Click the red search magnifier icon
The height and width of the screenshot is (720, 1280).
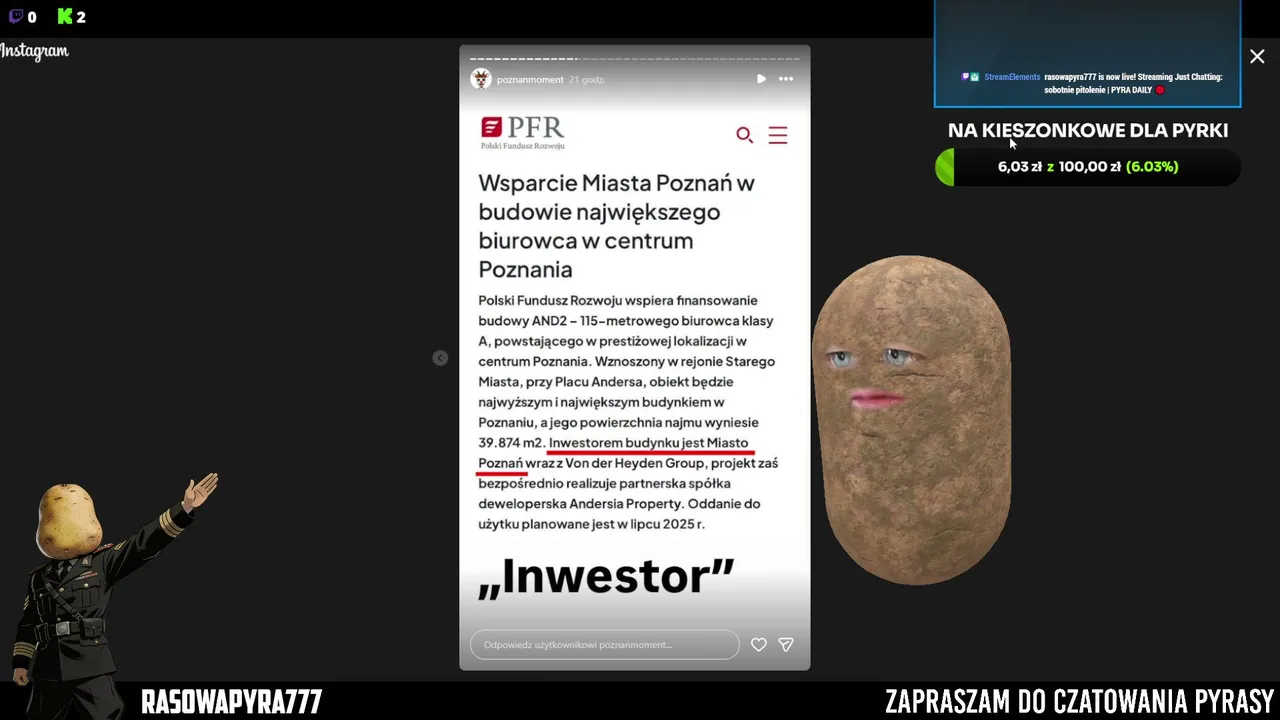point(744,135)
